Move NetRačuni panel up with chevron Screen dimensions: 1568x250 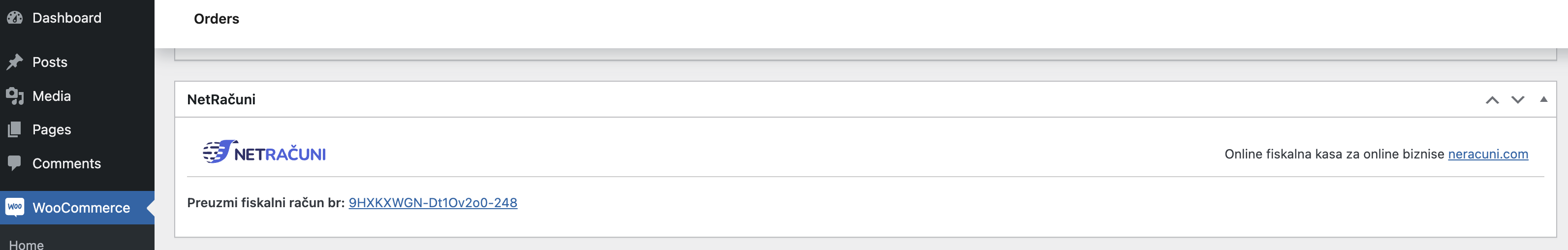coord(1492,100)
